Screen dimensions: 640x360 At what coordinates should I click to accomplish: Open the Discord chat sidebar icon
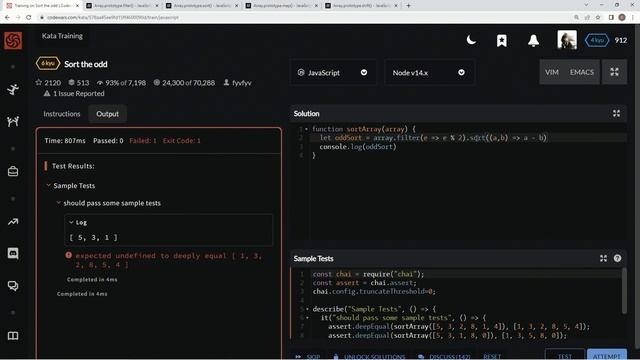pos(13,253)
